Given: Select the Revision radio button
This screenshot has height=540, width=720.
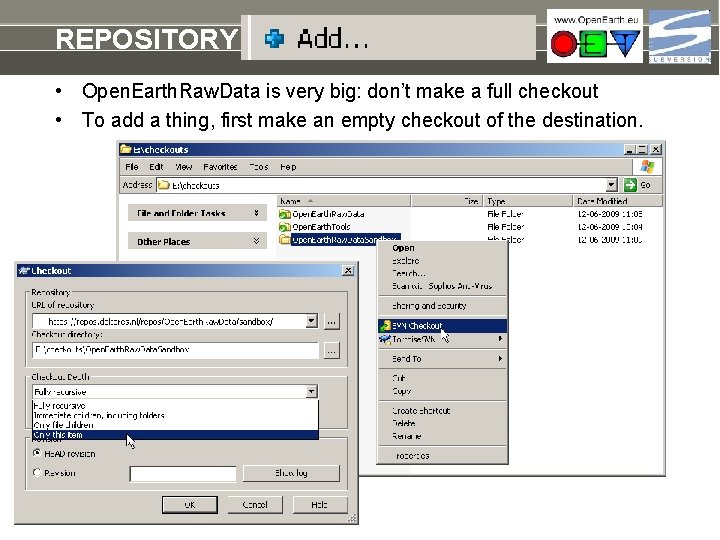Looking at the screenshot, I should [37, 472].
